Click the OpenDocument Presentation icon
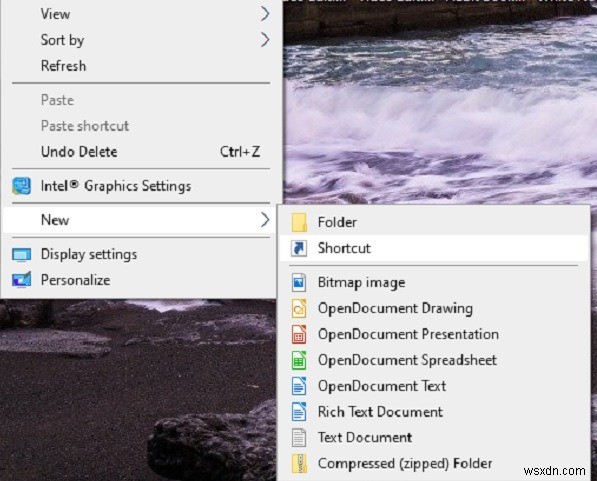 299,334
